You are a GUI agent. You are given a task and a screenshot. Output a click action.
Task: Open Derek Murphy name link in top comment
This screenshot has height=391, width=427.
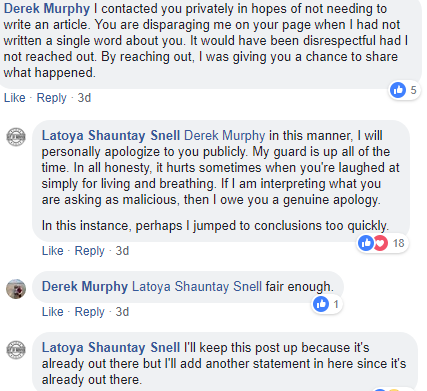tap(47, 9)
